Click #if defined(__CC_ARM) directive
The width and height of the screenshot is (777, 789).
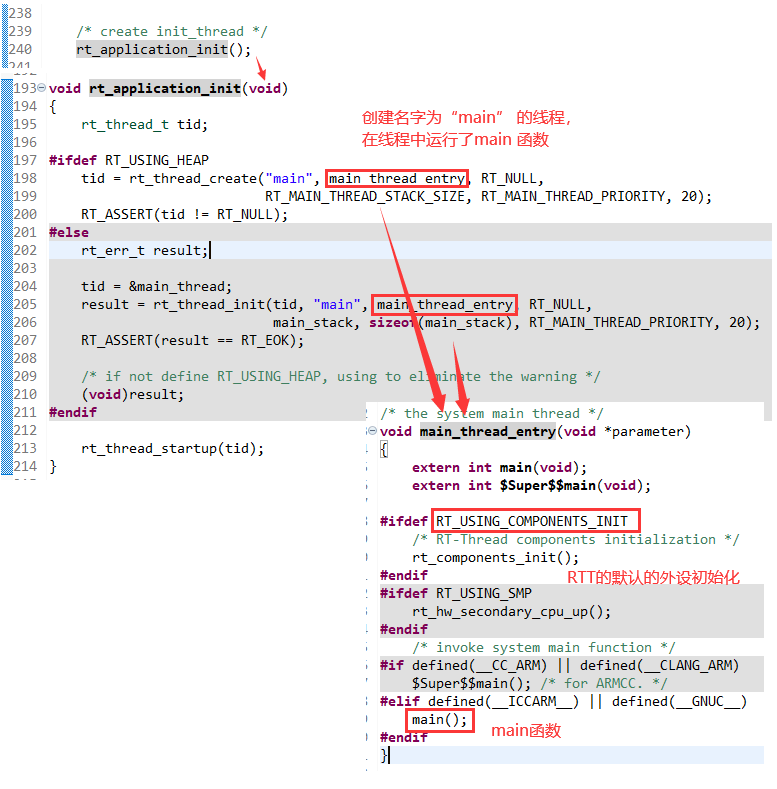tap(559, 665)
